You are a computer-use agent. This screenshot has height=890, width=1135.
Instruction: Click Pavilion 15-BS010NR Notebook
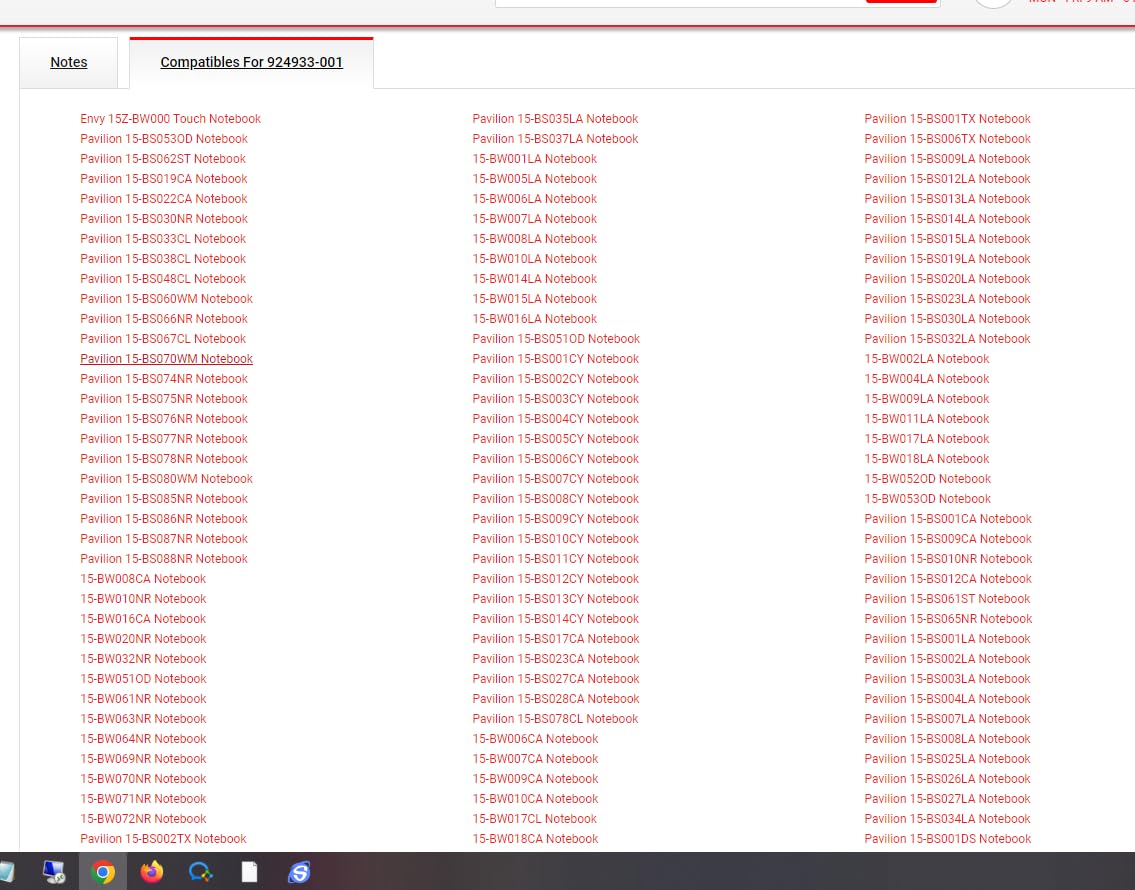tap(948, 559)
